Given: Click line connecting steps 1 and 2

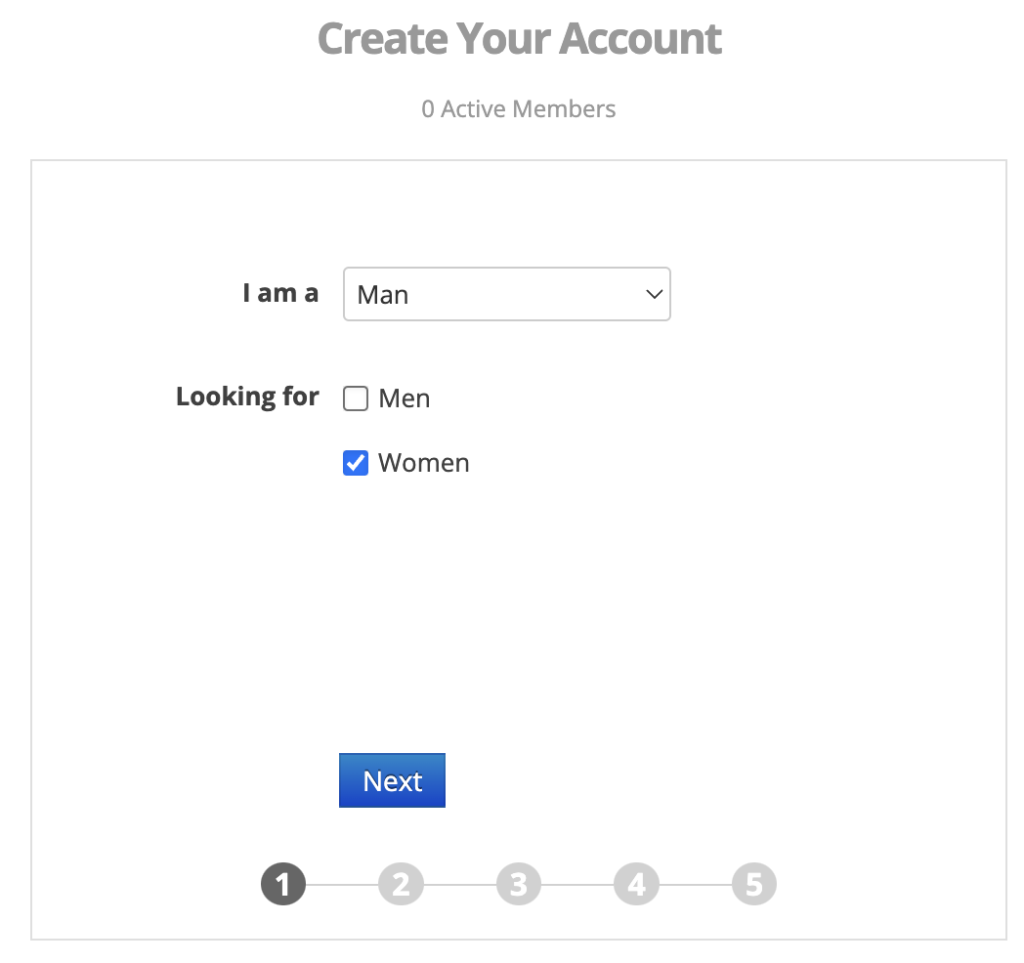Looking at the screenshot, I should point(342,885).
